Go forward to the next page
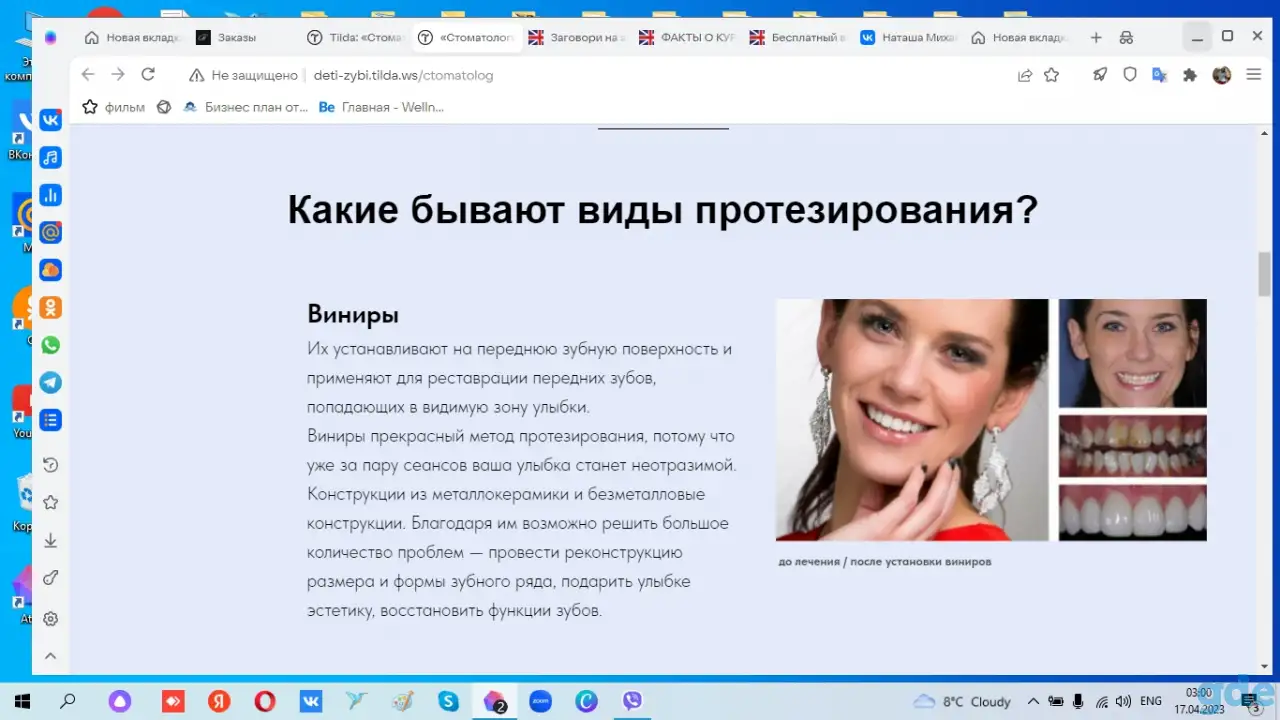The image size is (1280, 720). pos(118,75)
